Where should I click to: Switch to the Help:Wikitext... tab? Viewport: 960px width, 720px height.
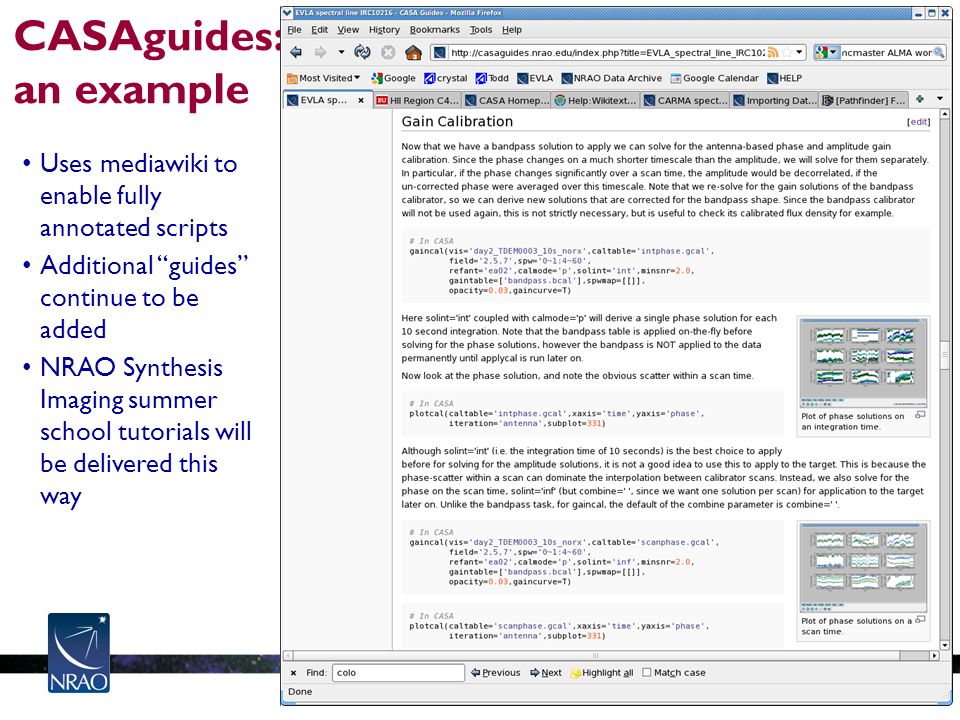tap(595, 100)
